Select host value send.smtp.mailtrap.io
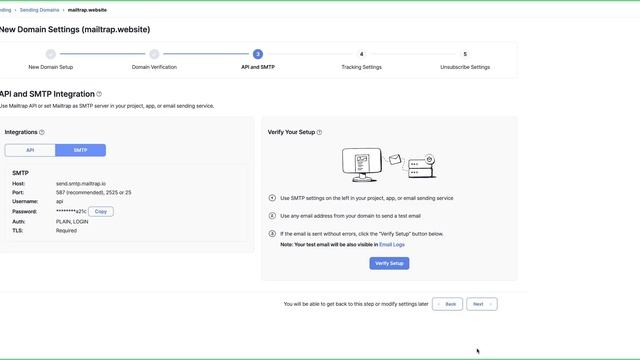The image size is (640, 360). 81,184
